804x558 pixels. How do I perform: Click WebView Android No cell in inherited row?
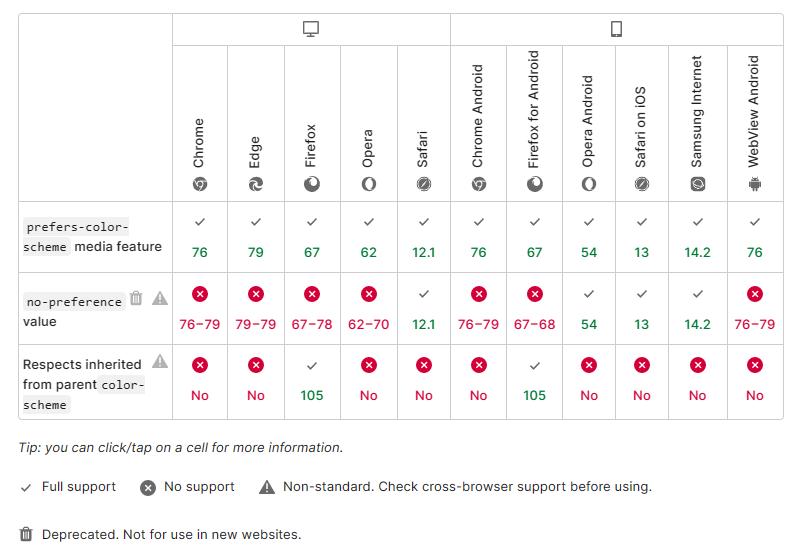click(x=754, y=381)
